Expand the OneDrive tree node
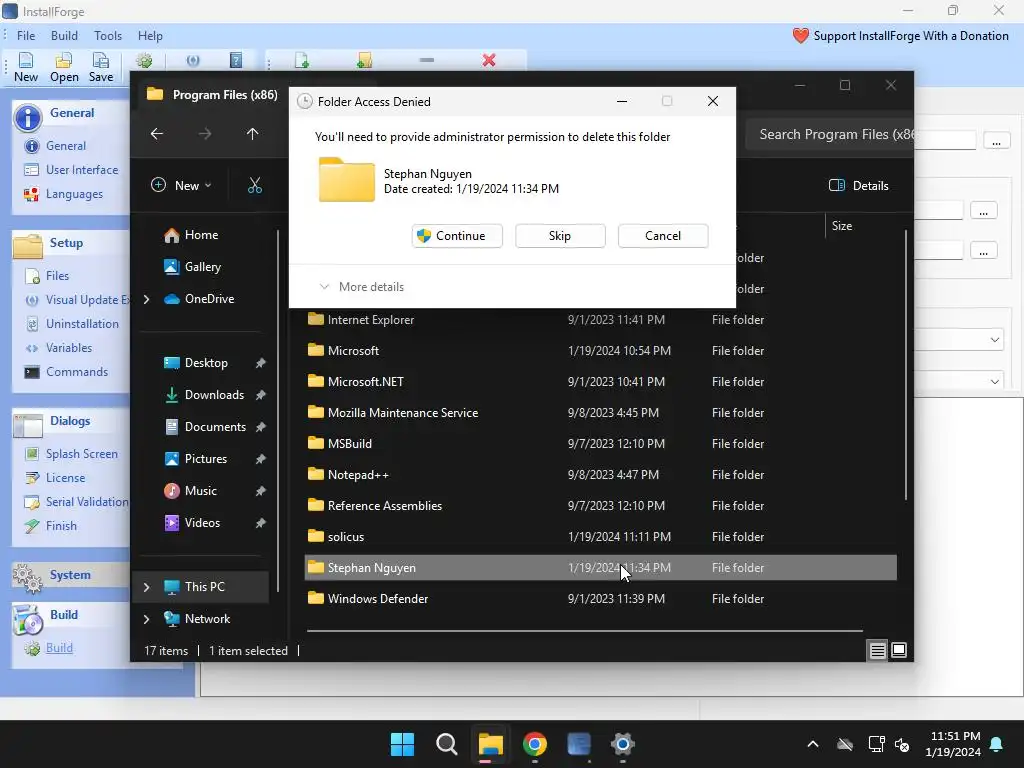 146,299
